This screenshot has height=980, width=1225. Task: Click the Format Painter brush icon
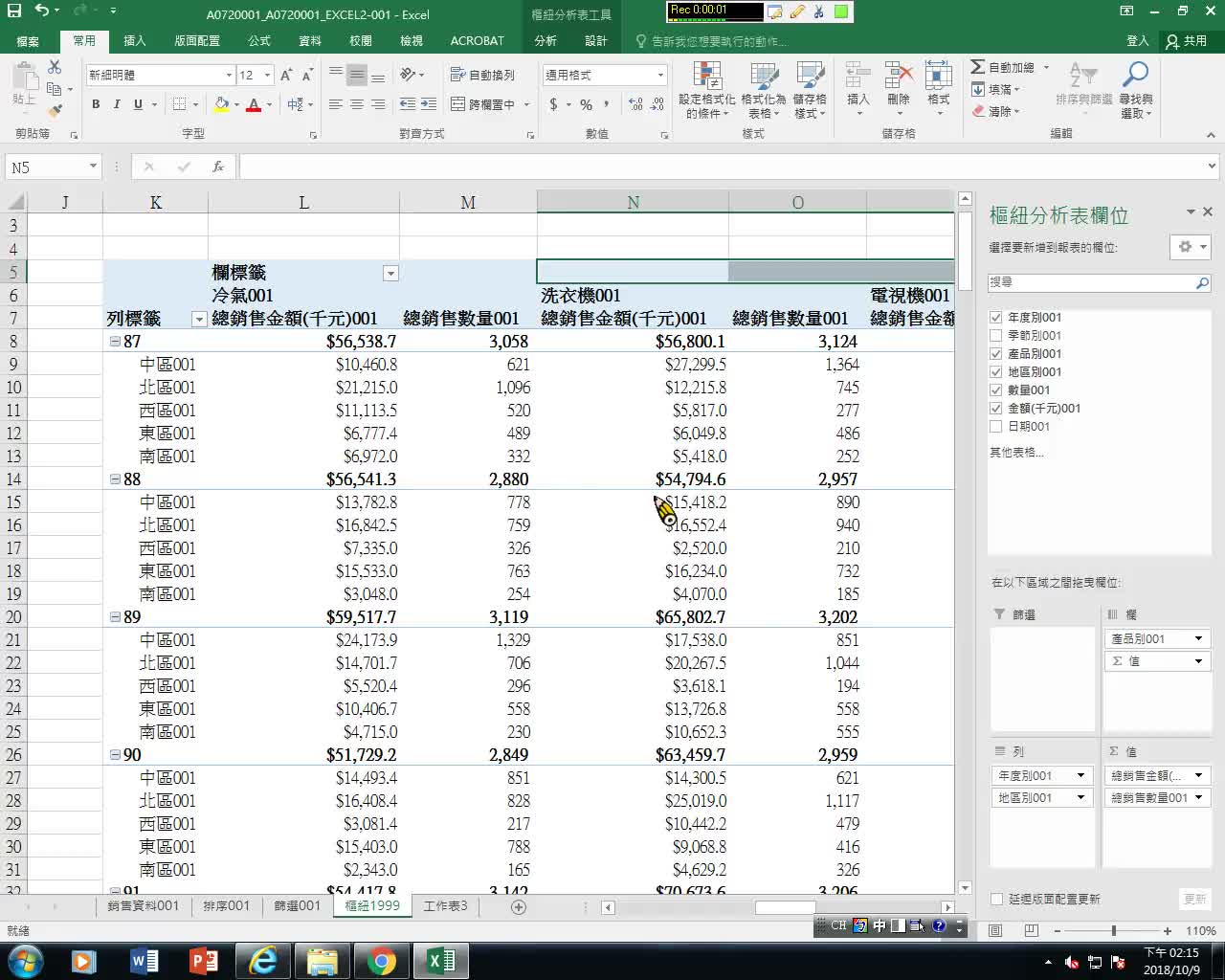pos(55,111)
